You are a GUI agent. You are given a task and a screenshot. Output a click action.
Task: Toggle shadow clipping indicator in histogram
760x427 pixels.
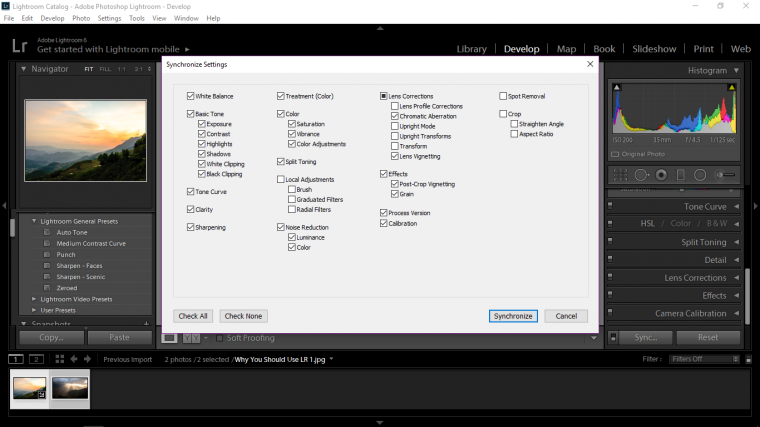[617, 87]
